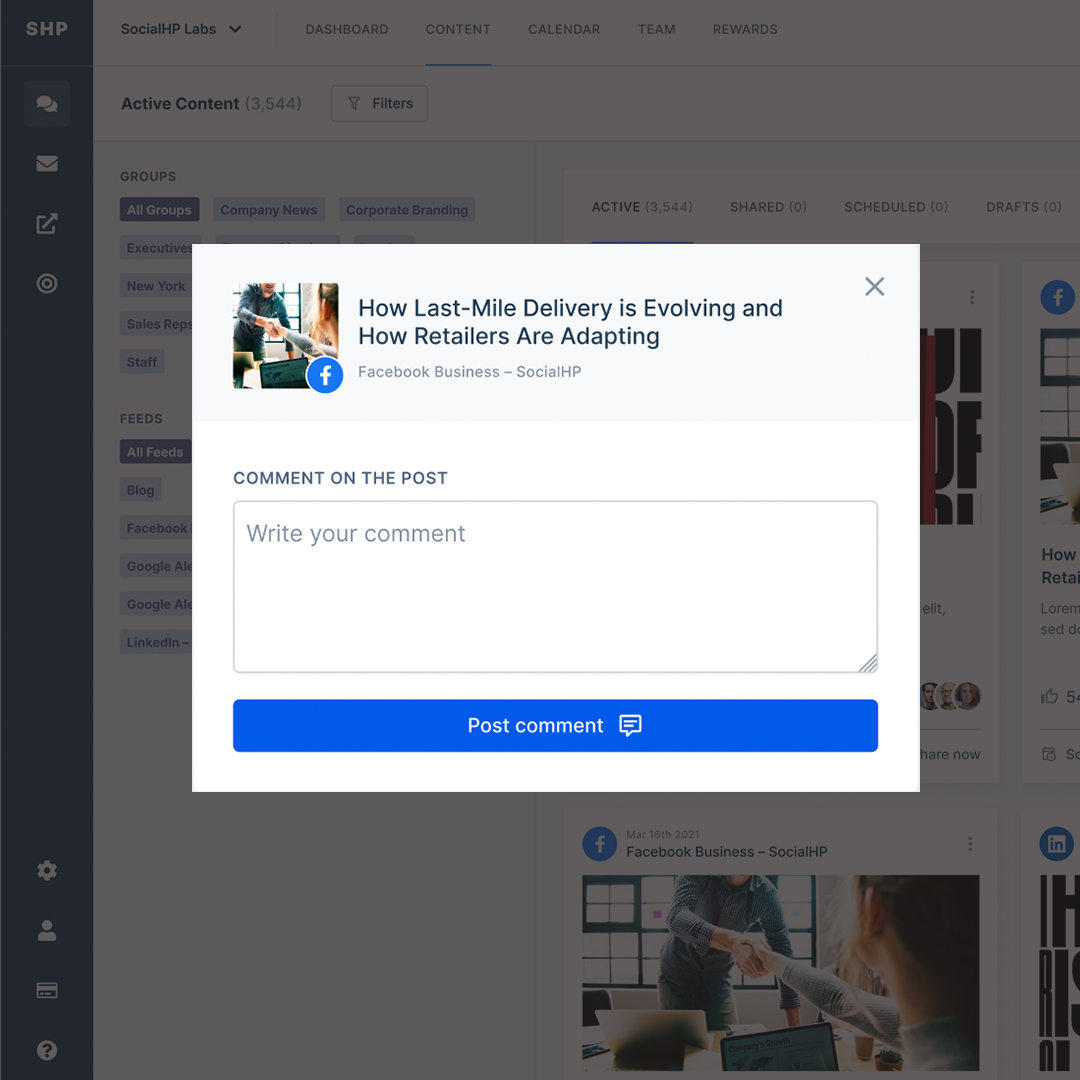This screenshot has height=1080, width=1080.
Task: Click the Facebook badge on post thumbnail
Action: 325,375
